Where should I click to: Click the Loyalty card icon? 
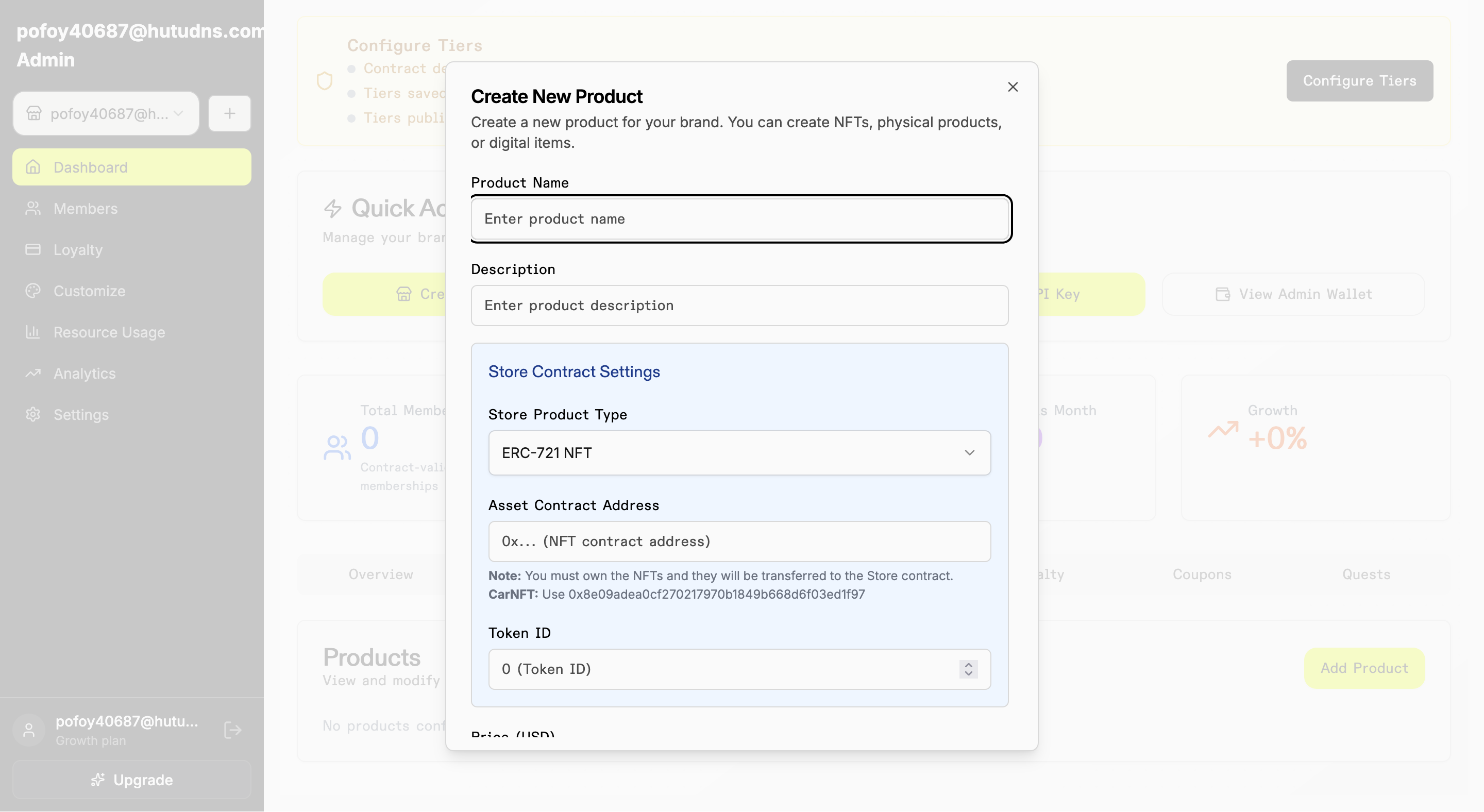[33, 249]
